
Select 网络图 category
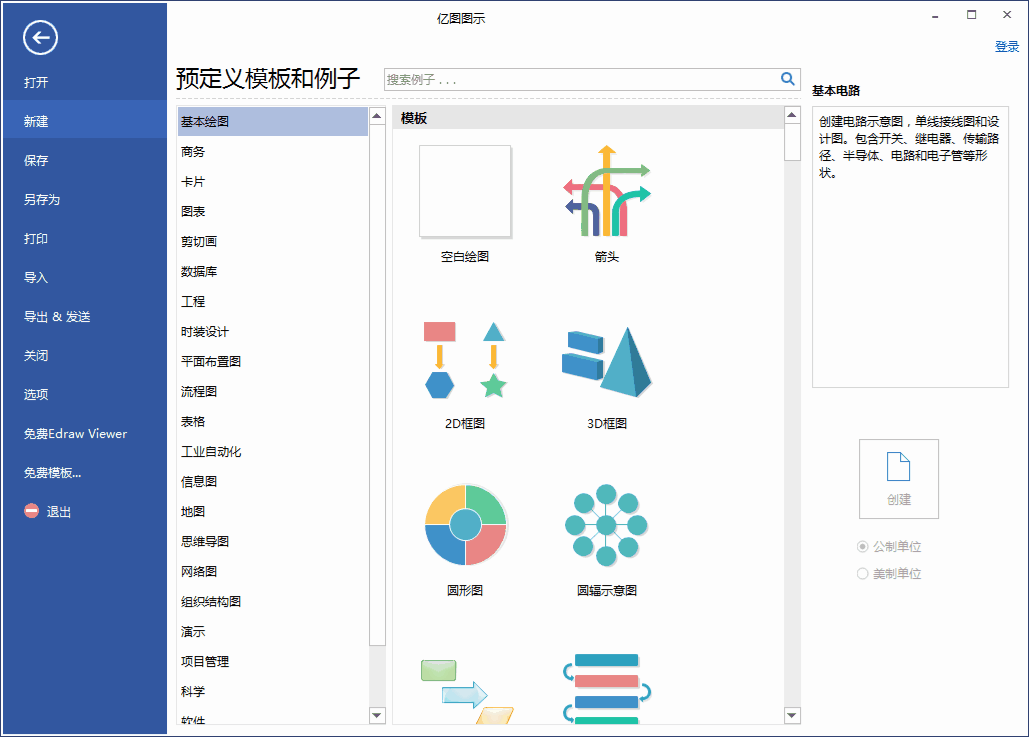pos(272,572)
